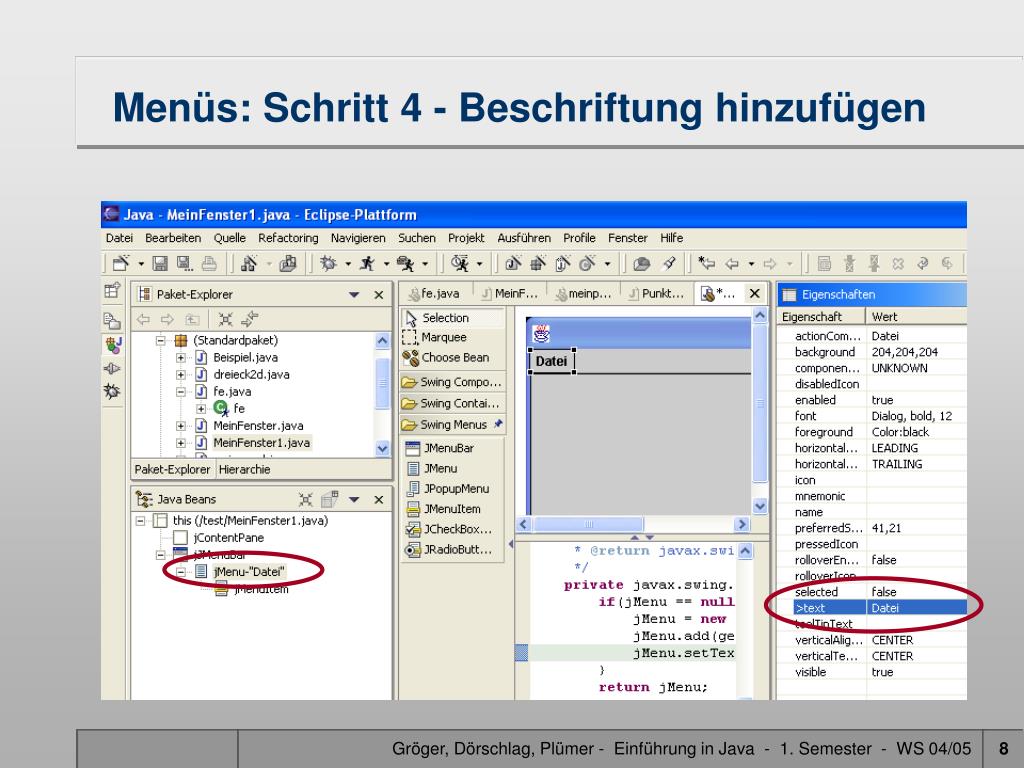
Task: Open the Datei menu in menu bar
Action: click(120, 238)
